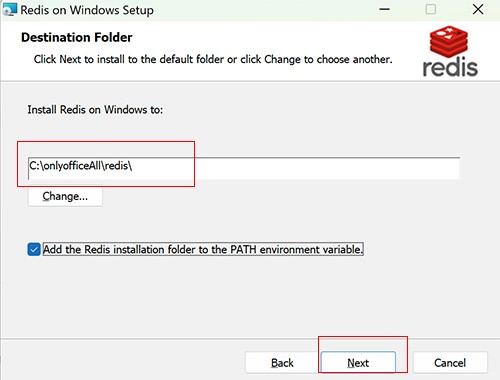This screenshot has width=500, height=380.
Task: Close the Redis setup window with X
Action: (x=478, y=9)
